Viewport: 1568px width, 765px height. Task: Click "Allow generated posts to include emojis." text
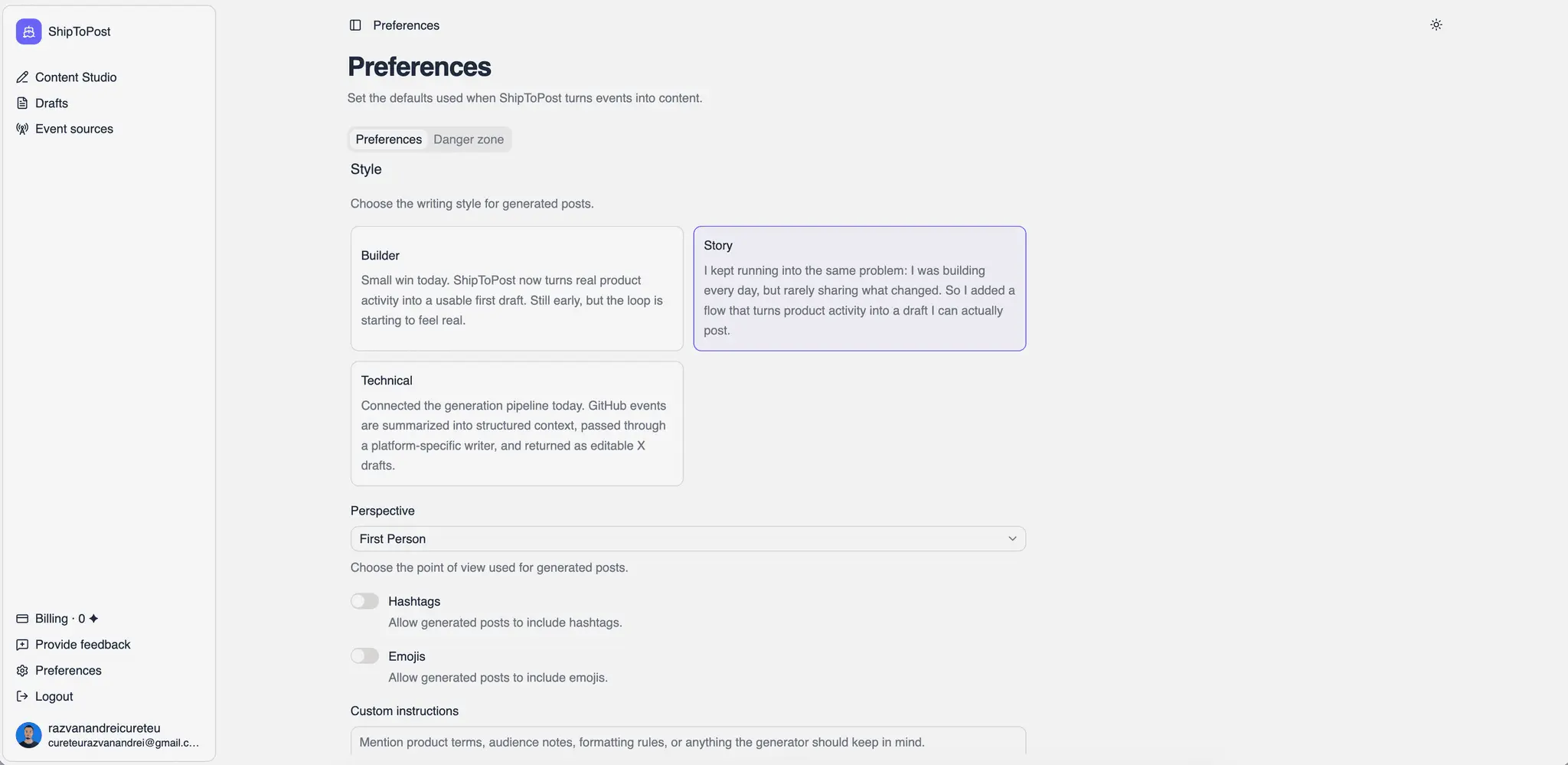[x=498, y=678]
